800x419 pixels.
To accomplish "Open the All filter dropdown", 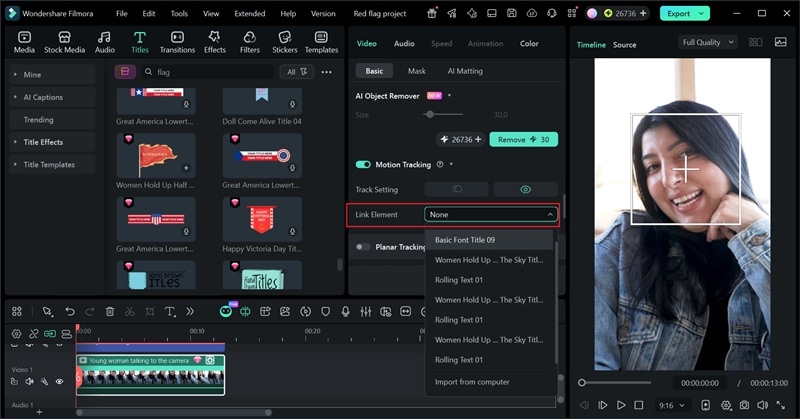I will coord(296,72).
